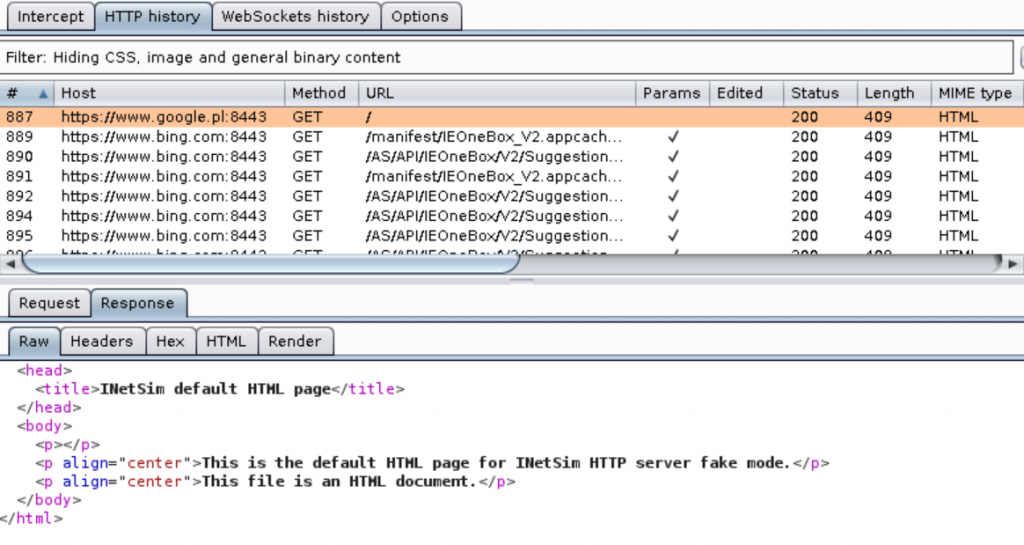Click Params checkmark in row 890
The width and height of the screenshot is (1024, 545).
(x=673, y=157)
